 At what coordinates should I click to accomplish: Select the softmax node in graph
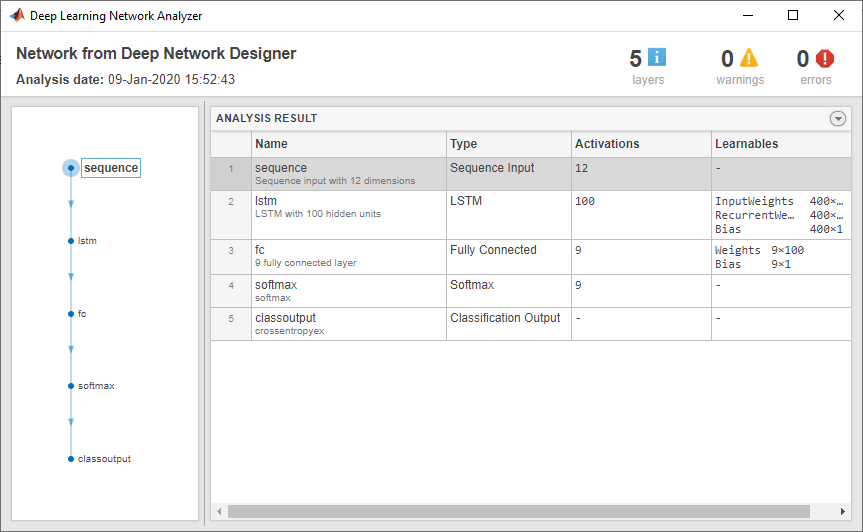click(x=71, y=386)
